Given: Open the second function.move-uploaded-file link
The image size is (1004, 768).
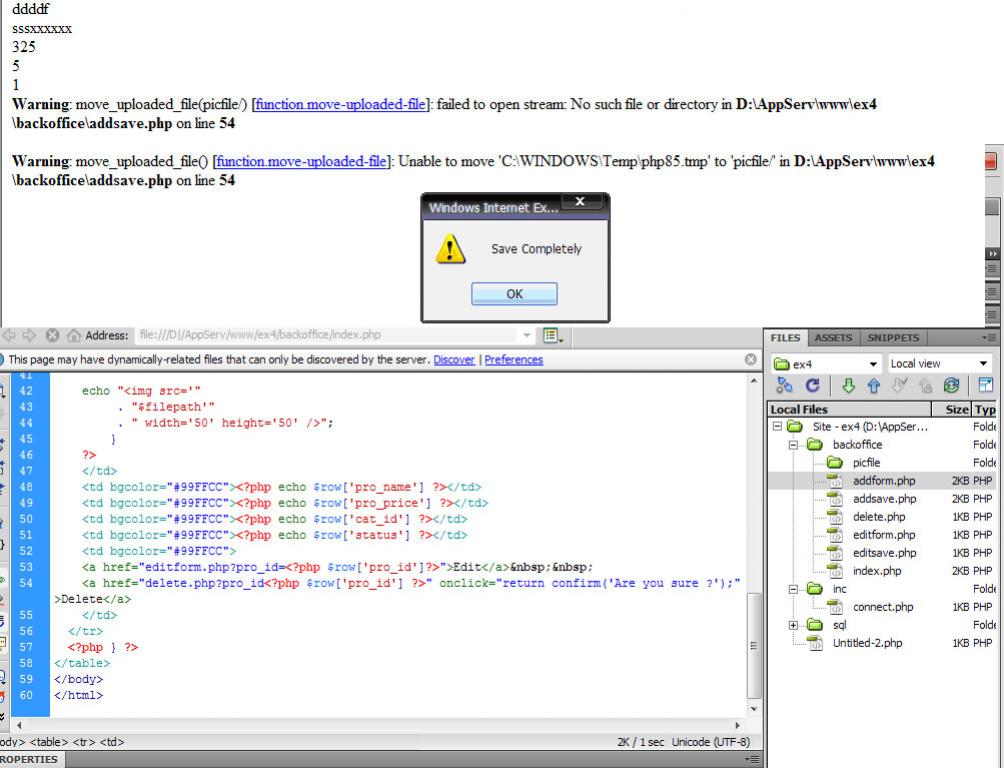Looking at the screenshot, I should point(302,161).
